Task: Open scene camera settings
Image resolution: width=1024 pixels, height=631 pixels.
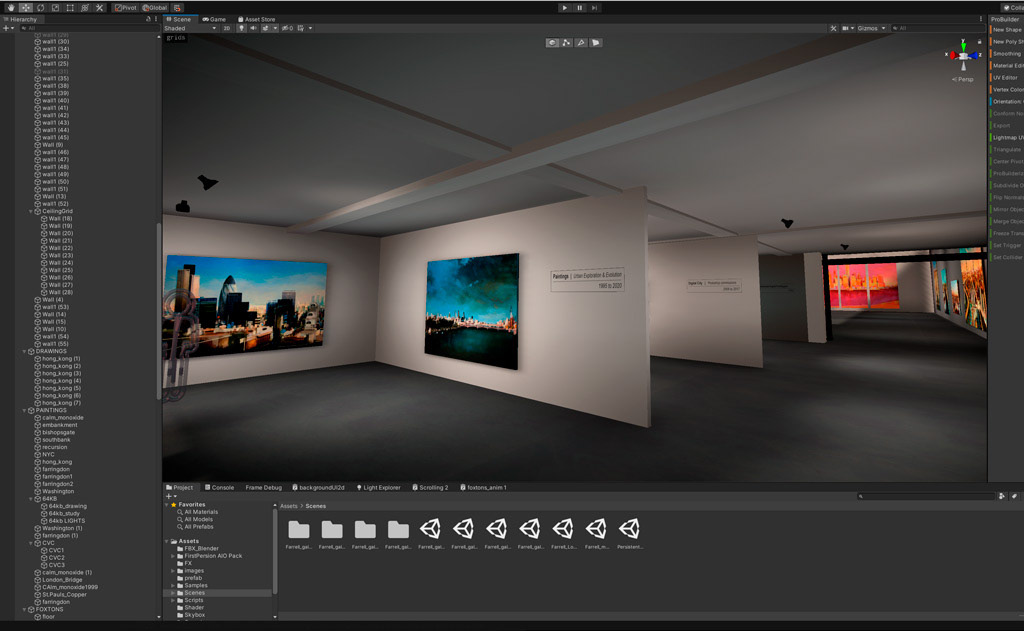Action: [x=848, y=28]
